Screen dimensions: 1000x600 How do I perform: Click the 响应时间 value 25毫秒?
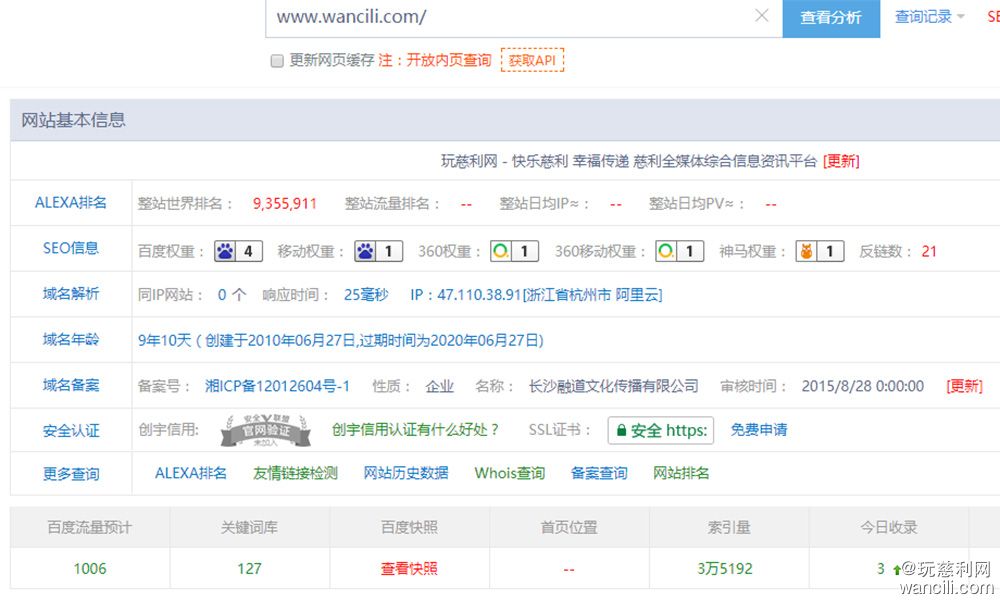[366, 295]
